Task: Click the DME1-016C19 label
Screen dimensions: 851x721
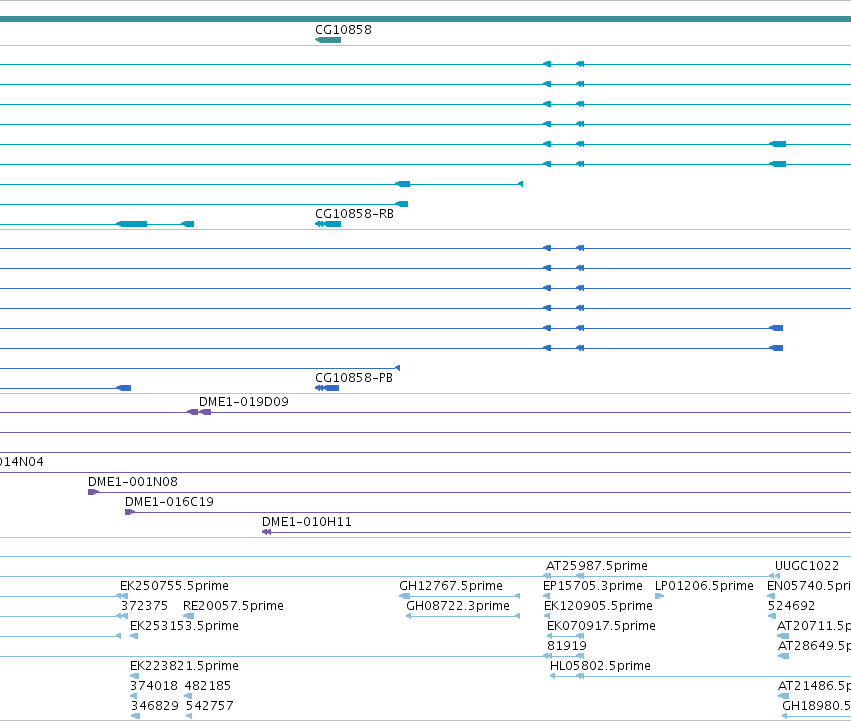Action: (x=169, y=502)
